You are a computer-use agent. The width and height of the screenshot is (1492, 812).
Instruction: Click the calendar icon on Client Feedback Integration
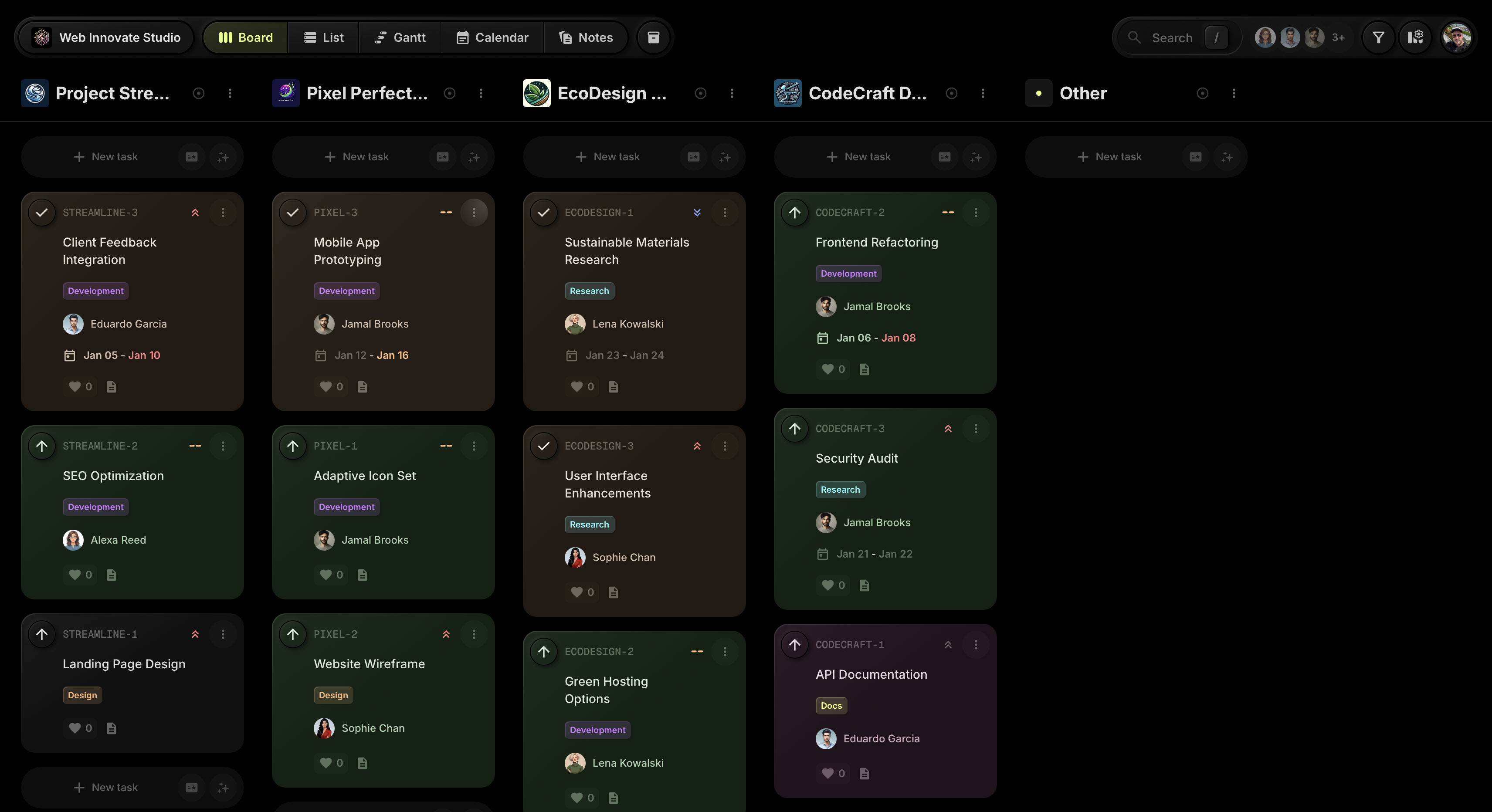tap(70, 355)
